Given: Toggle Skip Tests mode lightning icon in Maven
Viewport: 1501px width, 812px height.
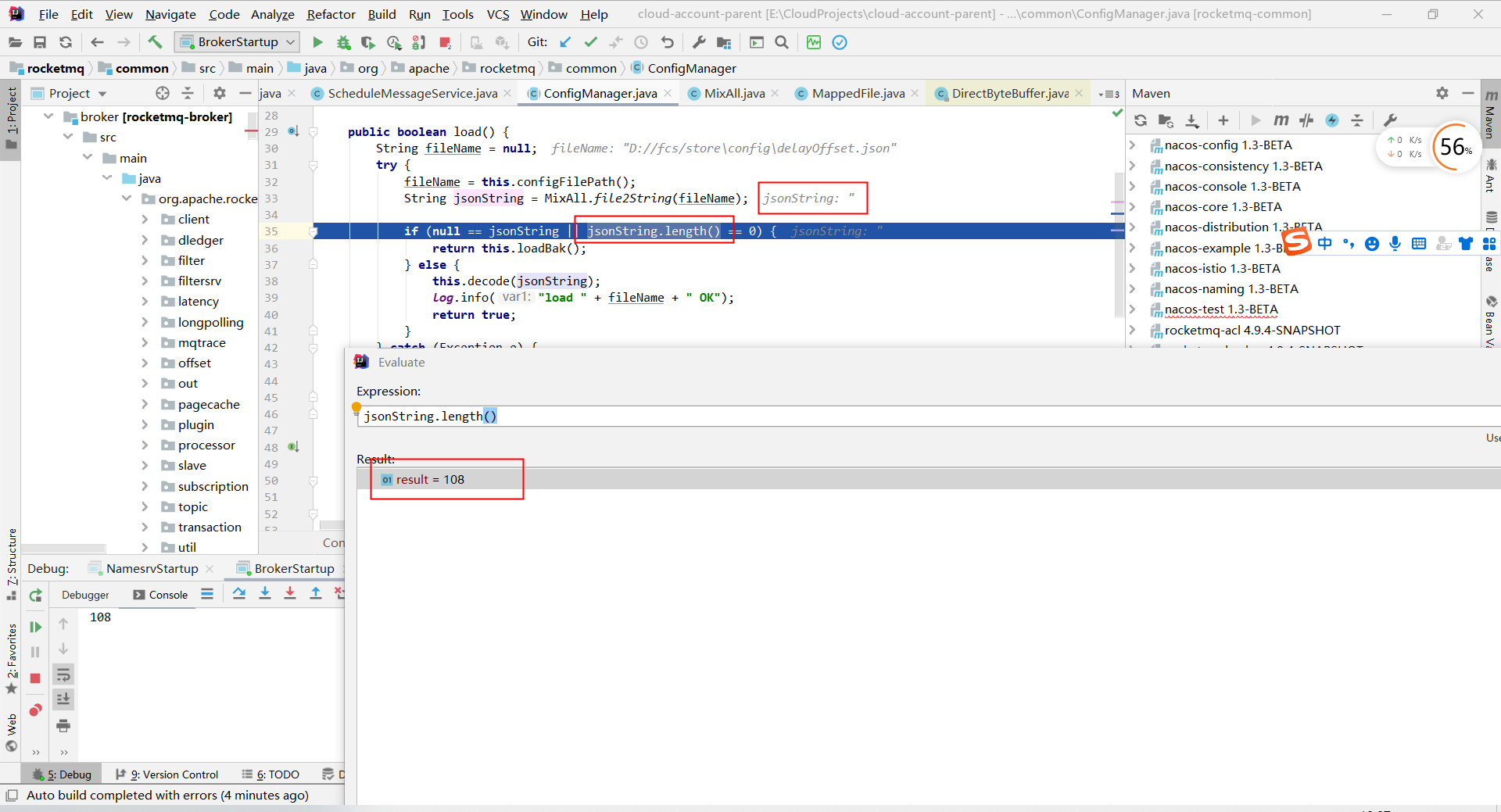Looking at the screenshot, I should (1332, 120).
